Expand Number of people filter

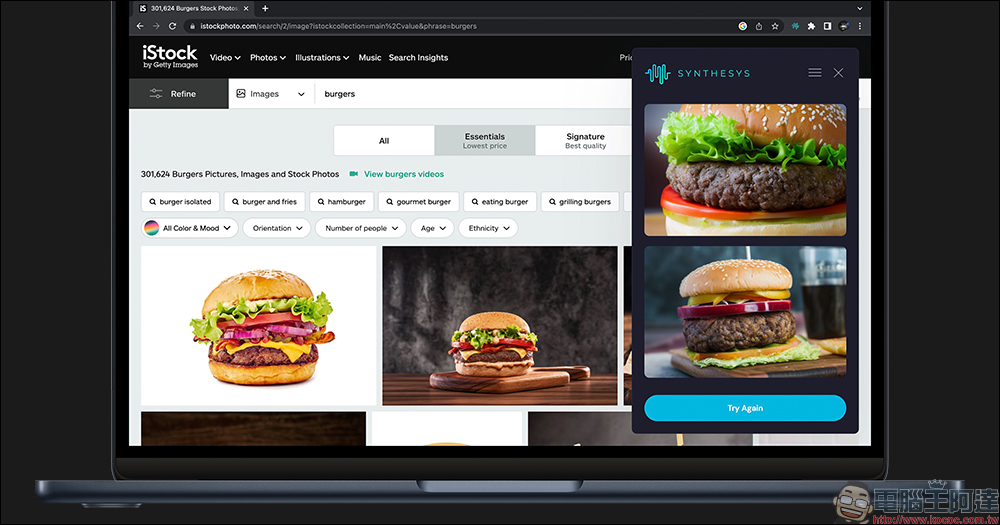[361, 228]
